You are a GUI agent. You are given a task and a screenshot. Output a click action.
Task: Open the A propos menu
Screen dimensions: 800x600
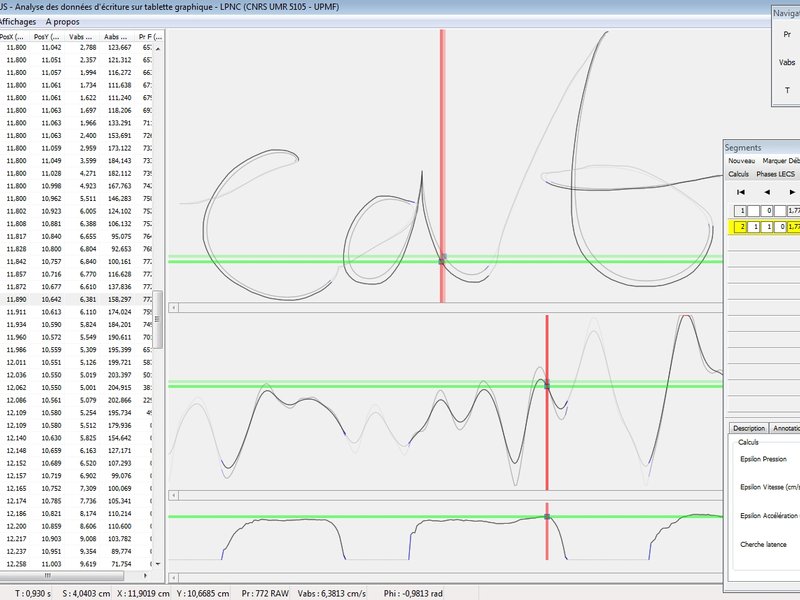(63, 20)
